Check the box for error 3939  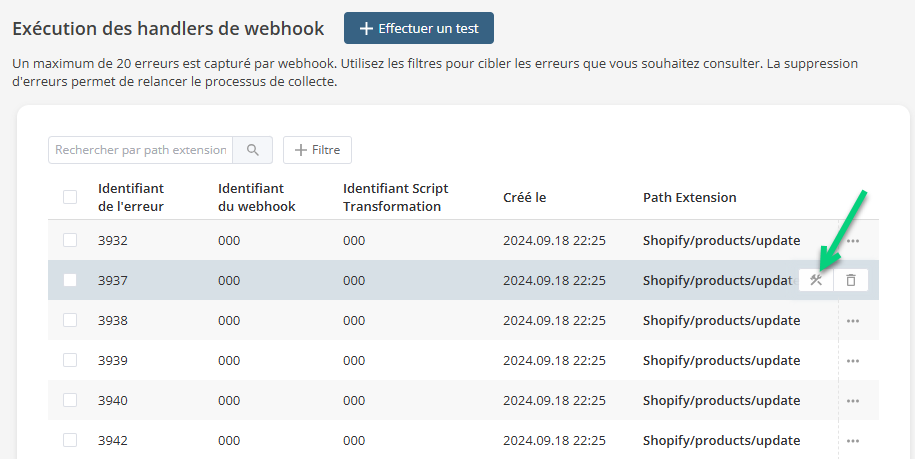click(x=70, y=360)
